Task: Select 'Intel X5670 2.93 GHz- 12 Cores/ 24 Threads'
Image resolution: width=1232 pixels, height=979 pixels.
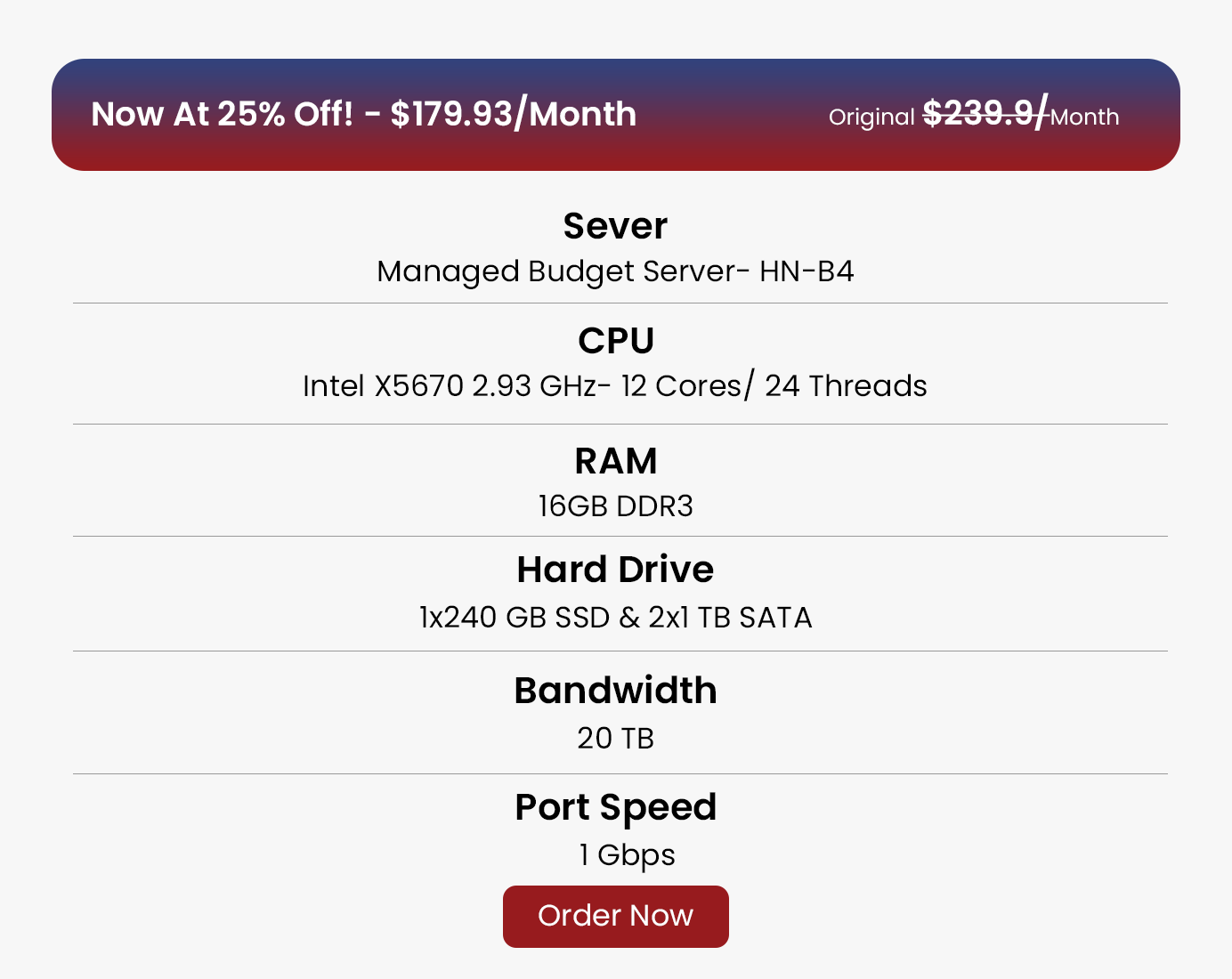Action: (615, 386)
